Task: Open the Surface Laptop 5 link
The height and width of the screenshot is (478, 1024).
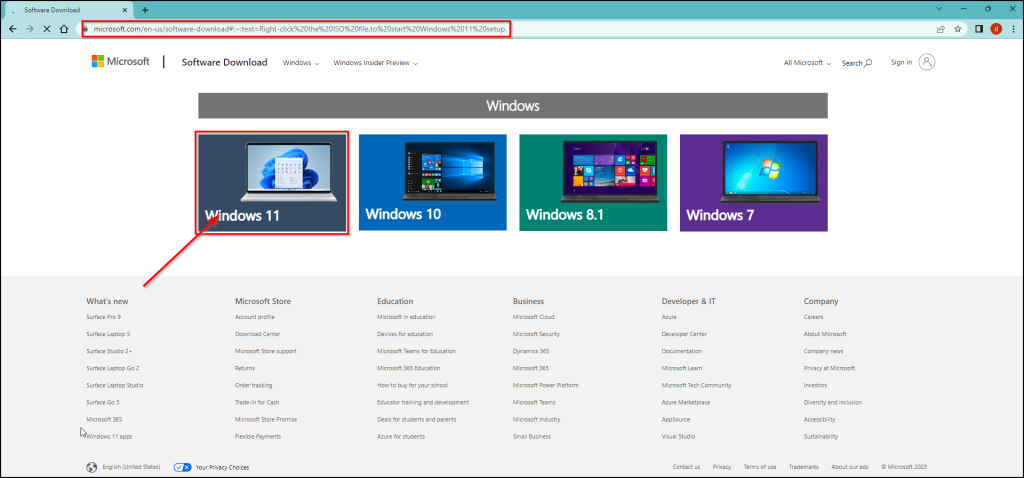Action: tap(108, 334)
